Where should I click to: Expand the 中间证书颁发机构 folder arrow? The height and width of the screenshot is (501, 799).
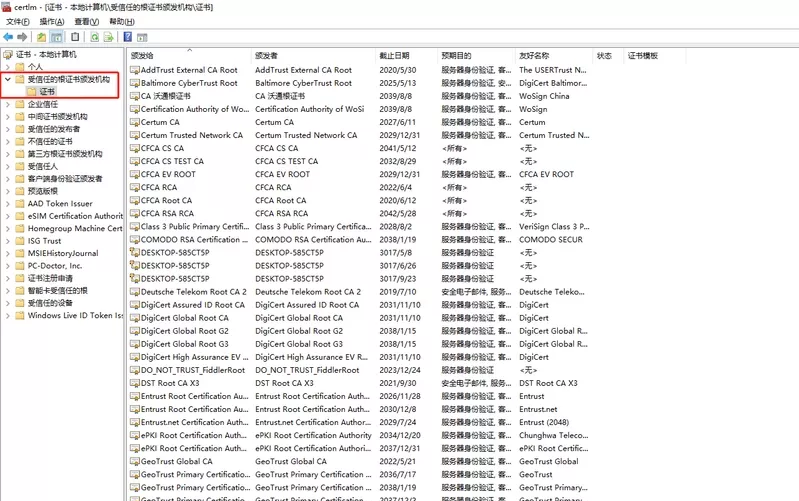pyautogui.click(x=8, y=117)
